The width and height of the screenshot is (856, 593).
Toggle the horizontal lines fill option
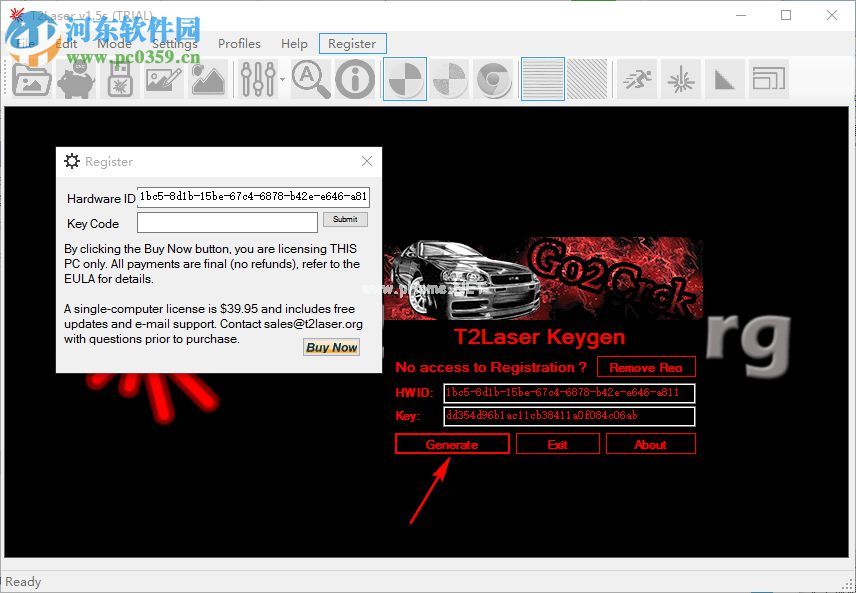542,79
